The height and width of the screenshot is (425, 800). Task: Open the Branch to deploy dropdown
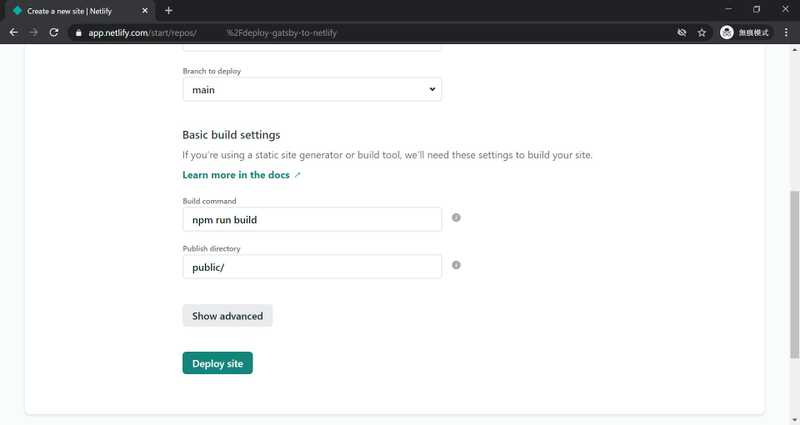coord(312,89)
